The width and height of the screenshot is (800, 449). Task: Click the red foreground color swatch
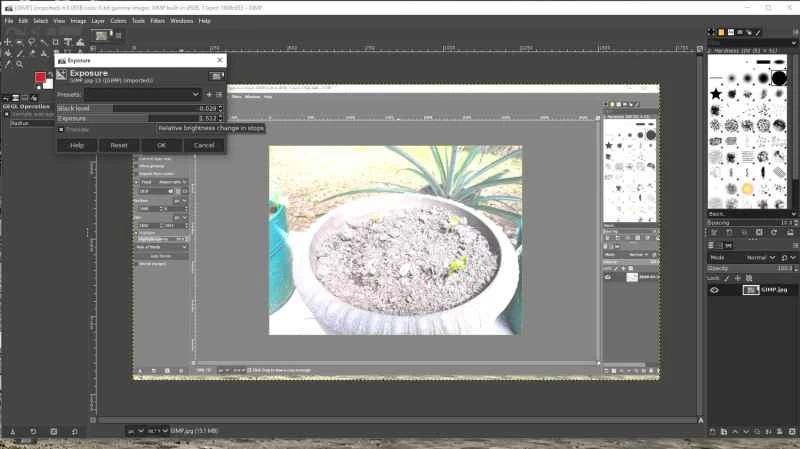click(41, 78)
